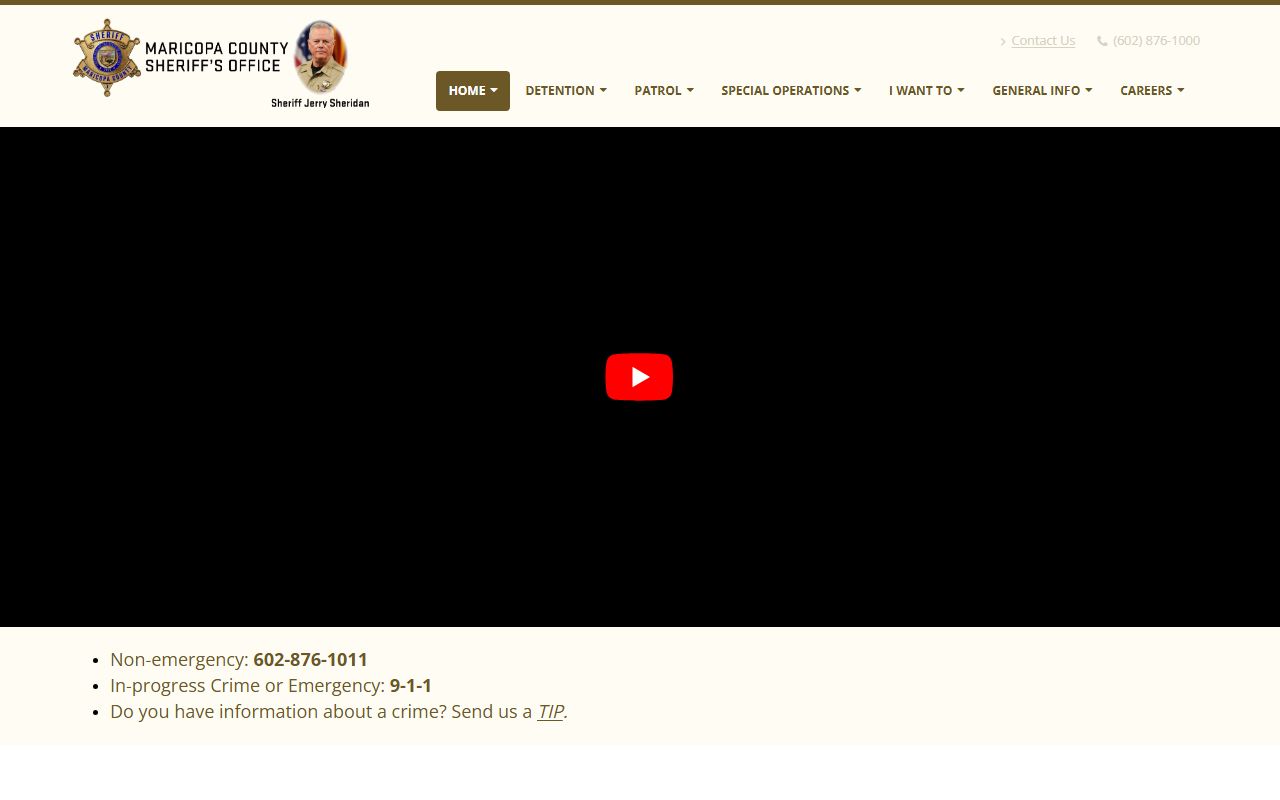Screen dimensions: 1280x800
Task: Click the non-emergency number 602-876-1011
Action: (x=310, y=659)
